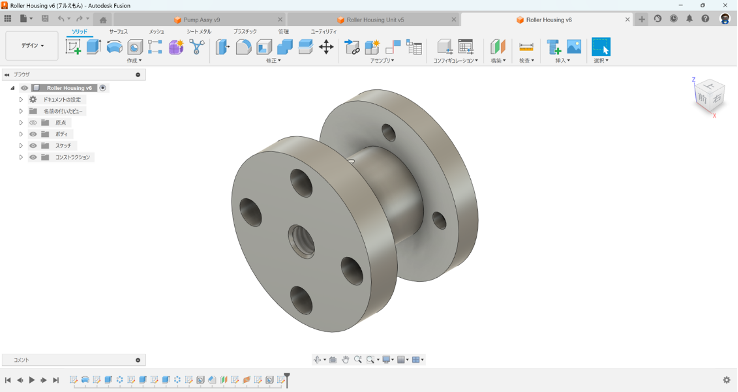738x392 pixels.
Task: Expand the ドキュメントの設定 node
Action: (x=21, y=100)
